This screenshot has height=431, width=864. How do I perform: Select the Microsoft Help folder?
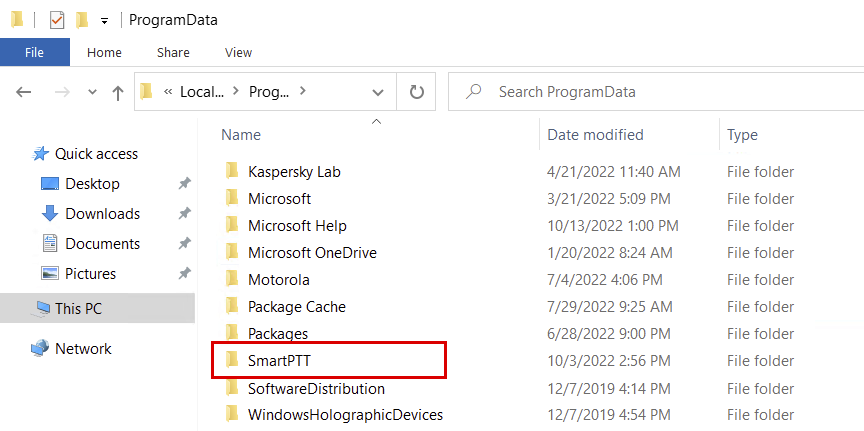coord(297,225)
